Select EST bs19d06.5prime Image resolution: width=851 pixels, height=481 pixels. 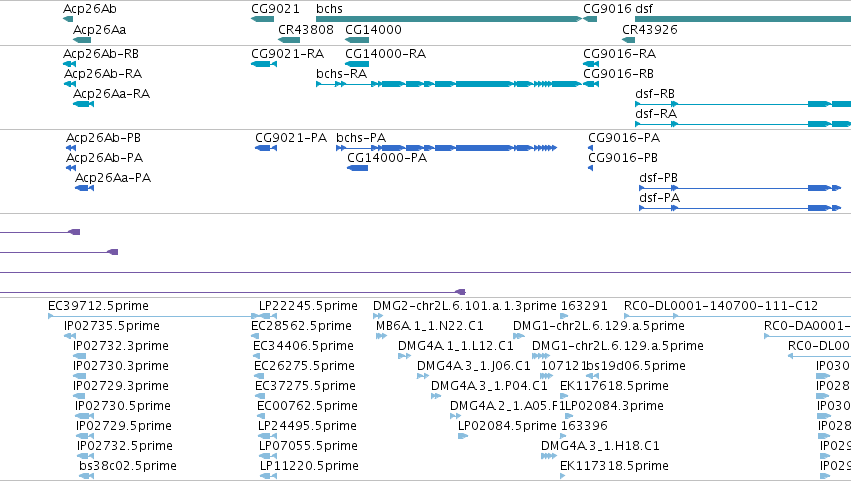coord(636,366)
